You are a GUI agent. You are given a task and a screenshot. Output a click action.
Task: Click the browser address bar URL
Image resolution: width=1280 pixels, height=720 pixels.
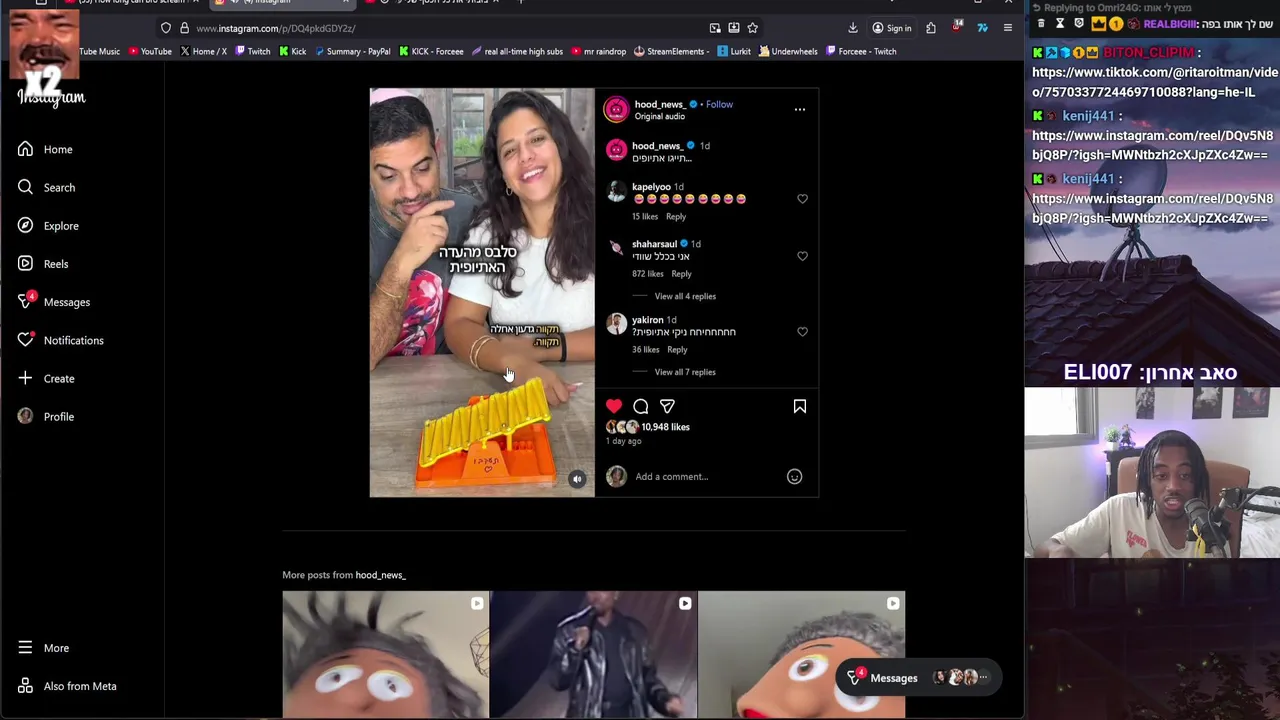tap(276, 28)
